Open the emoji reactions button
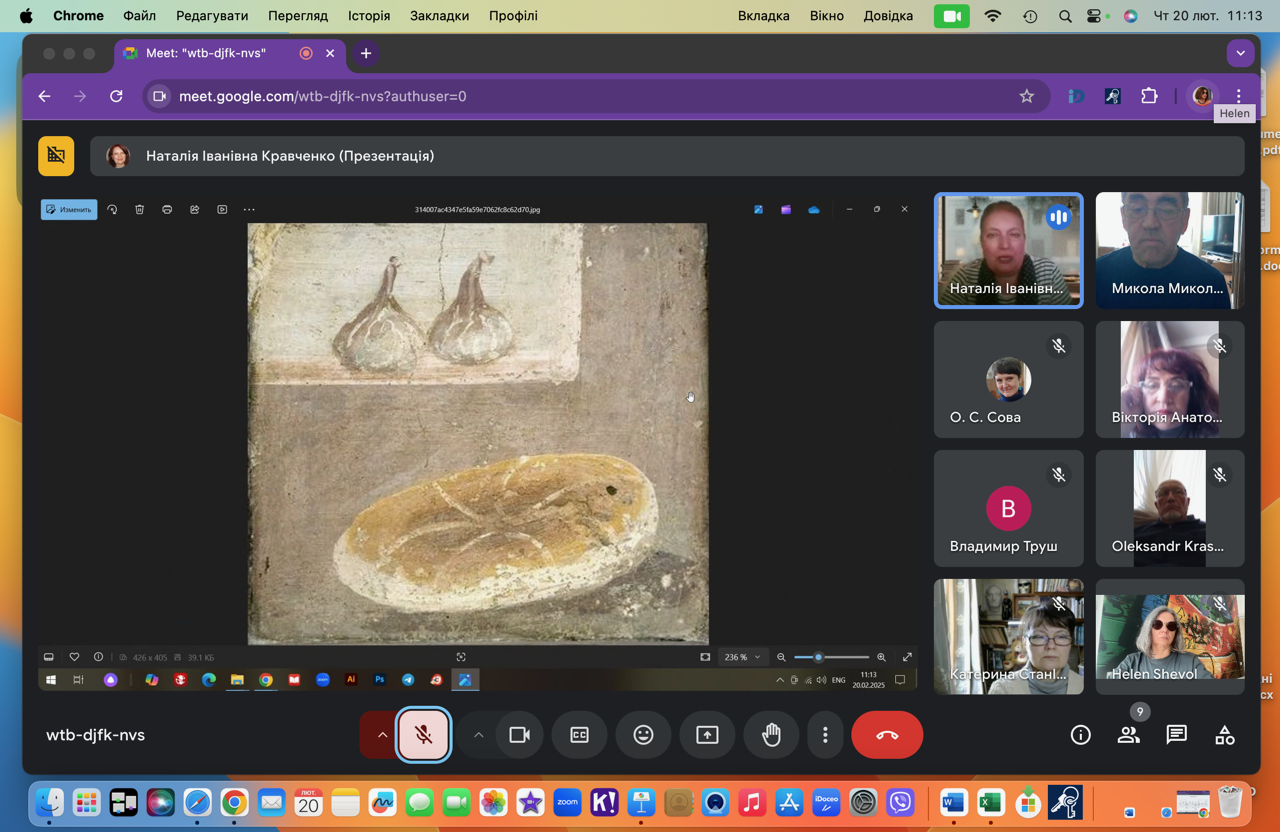Screen dimensions: 1280x832 pyautogui.click(x=643, y=735)
